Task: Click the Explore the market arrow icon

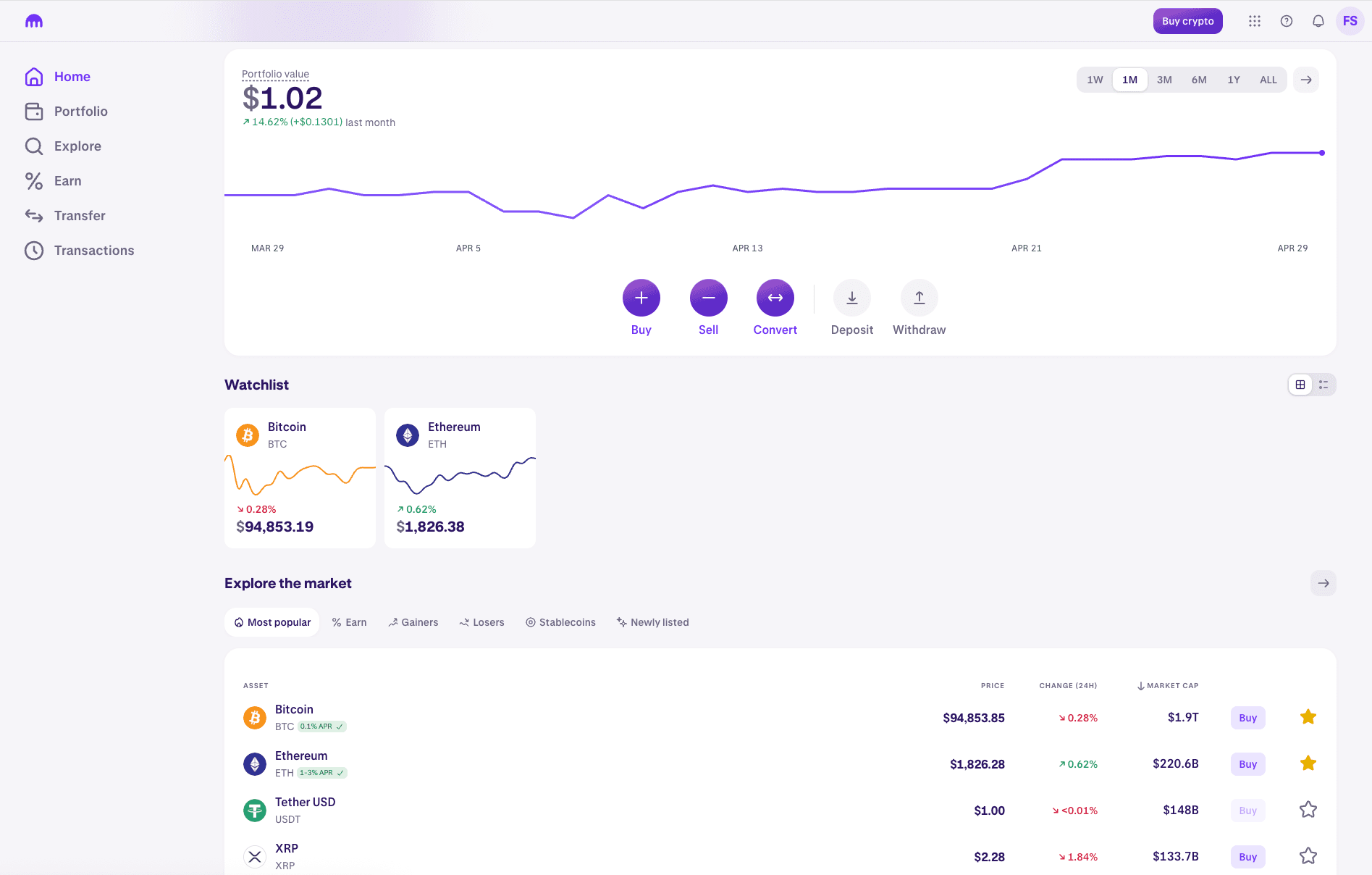Action: tap(1323, 583)
